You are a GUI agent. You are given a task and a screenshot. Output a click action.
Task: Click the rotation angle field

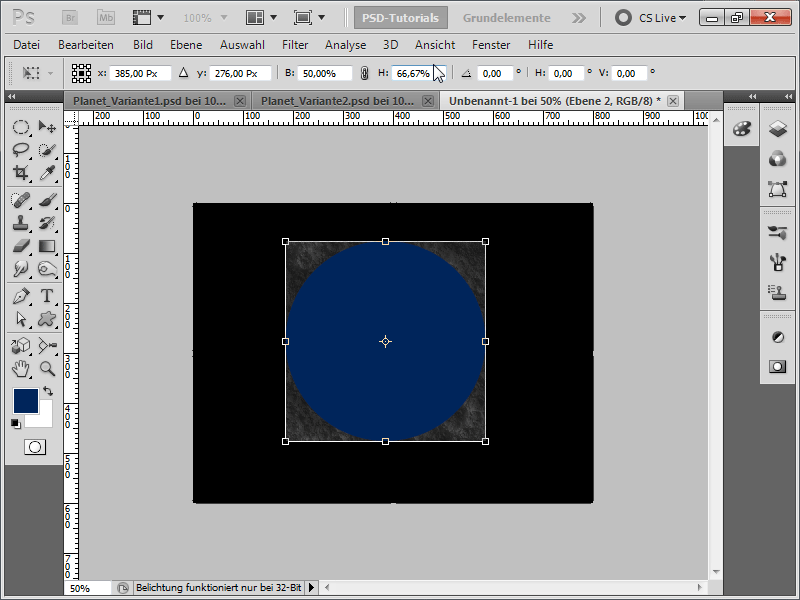pyautogui.click(x=495, y=73)
